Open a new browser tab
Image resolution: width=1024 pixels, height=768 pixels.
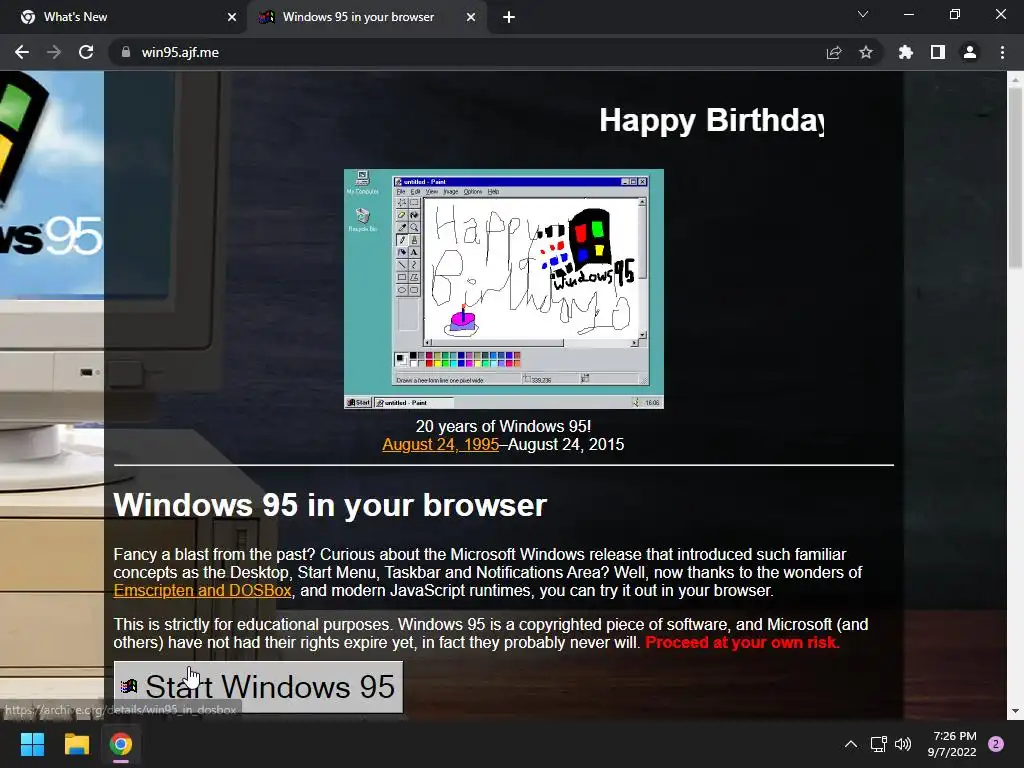tap(509, 17)
